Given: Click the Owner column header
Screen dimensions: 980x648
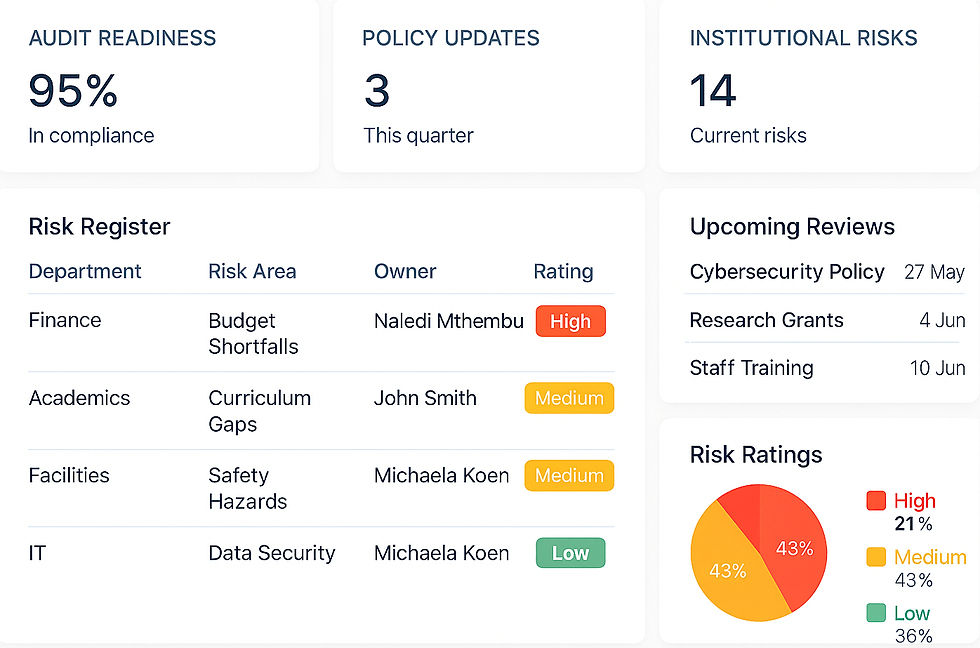Looking at the screenshot, I should coord(405,271).
